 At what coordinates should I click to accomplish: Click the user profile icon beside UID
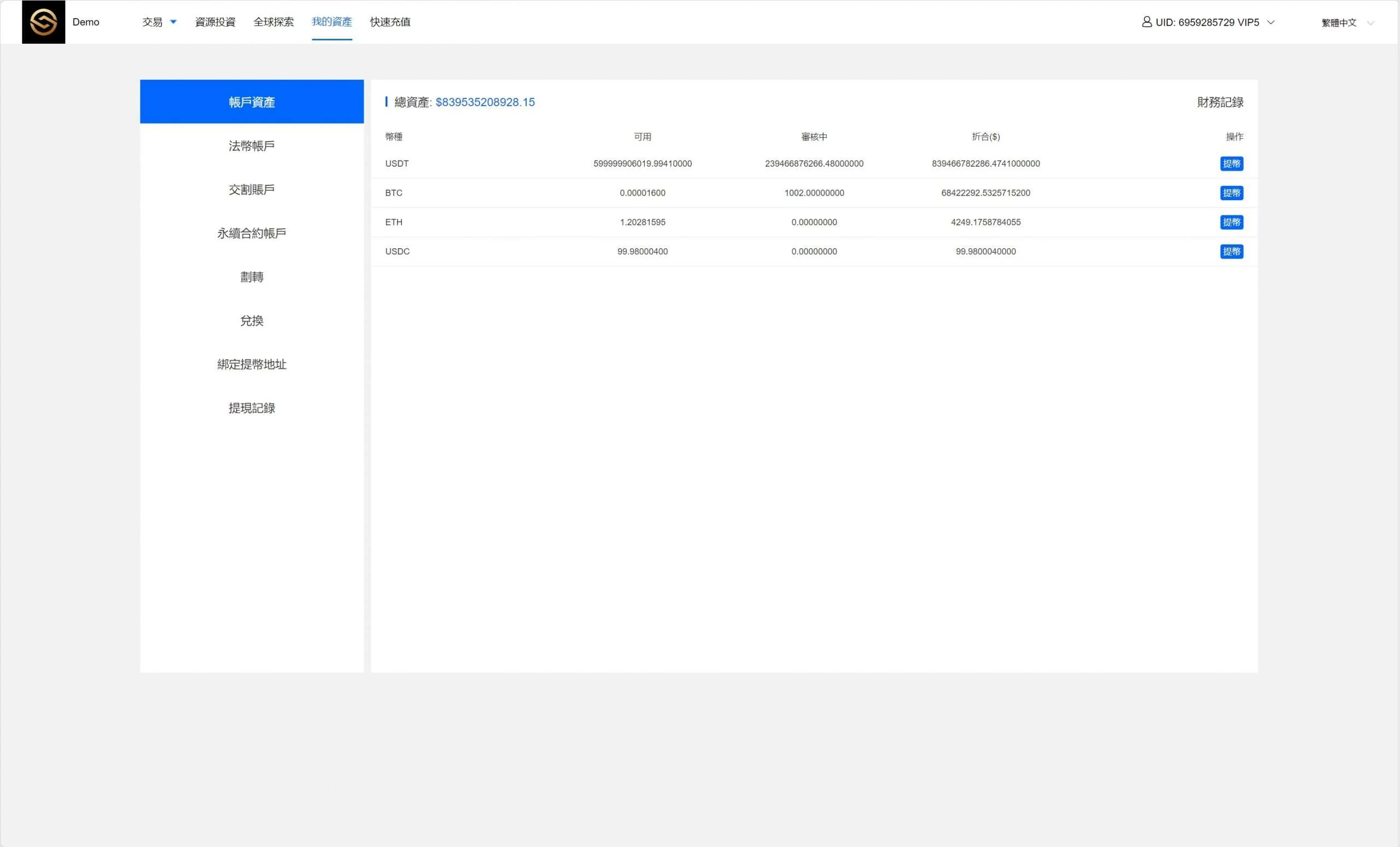[1147, 21]
